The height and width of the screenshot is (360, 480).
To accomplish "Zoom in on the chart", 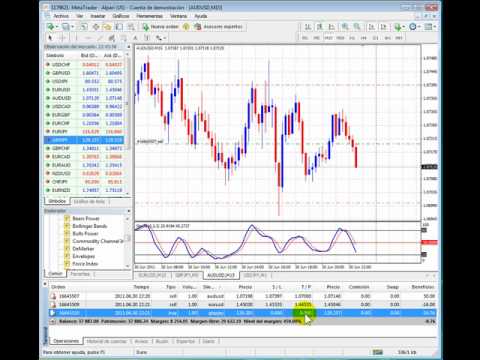I will (x=345, y=27).
